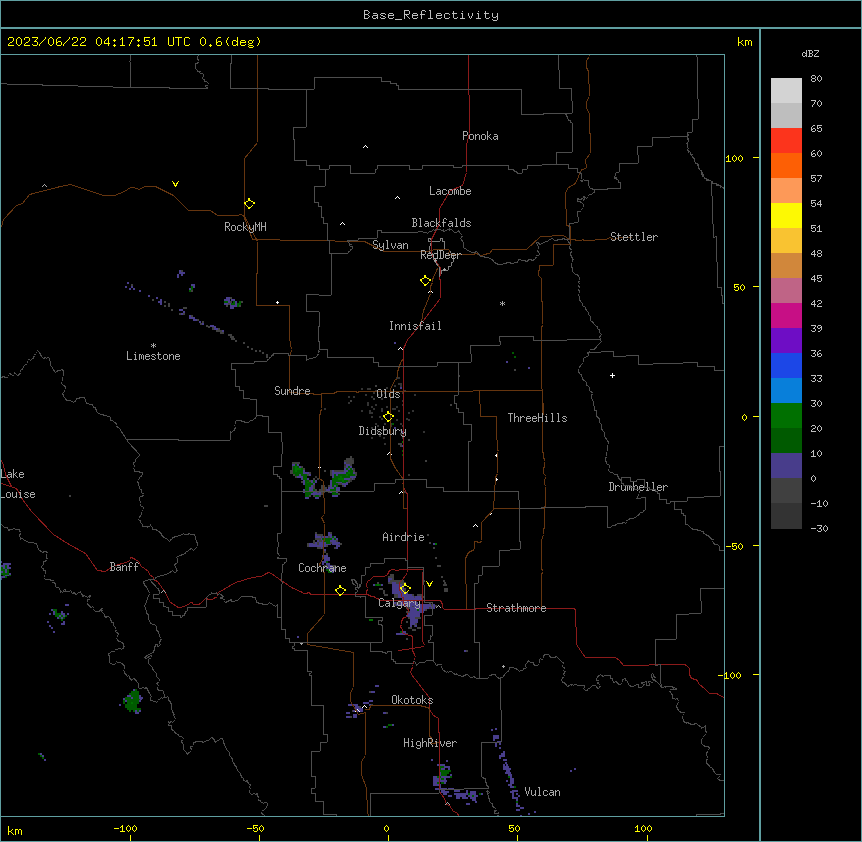
Task: Click the yellow diamond marker between Olds and Didsbury
Action: click(x=388, y=417)
